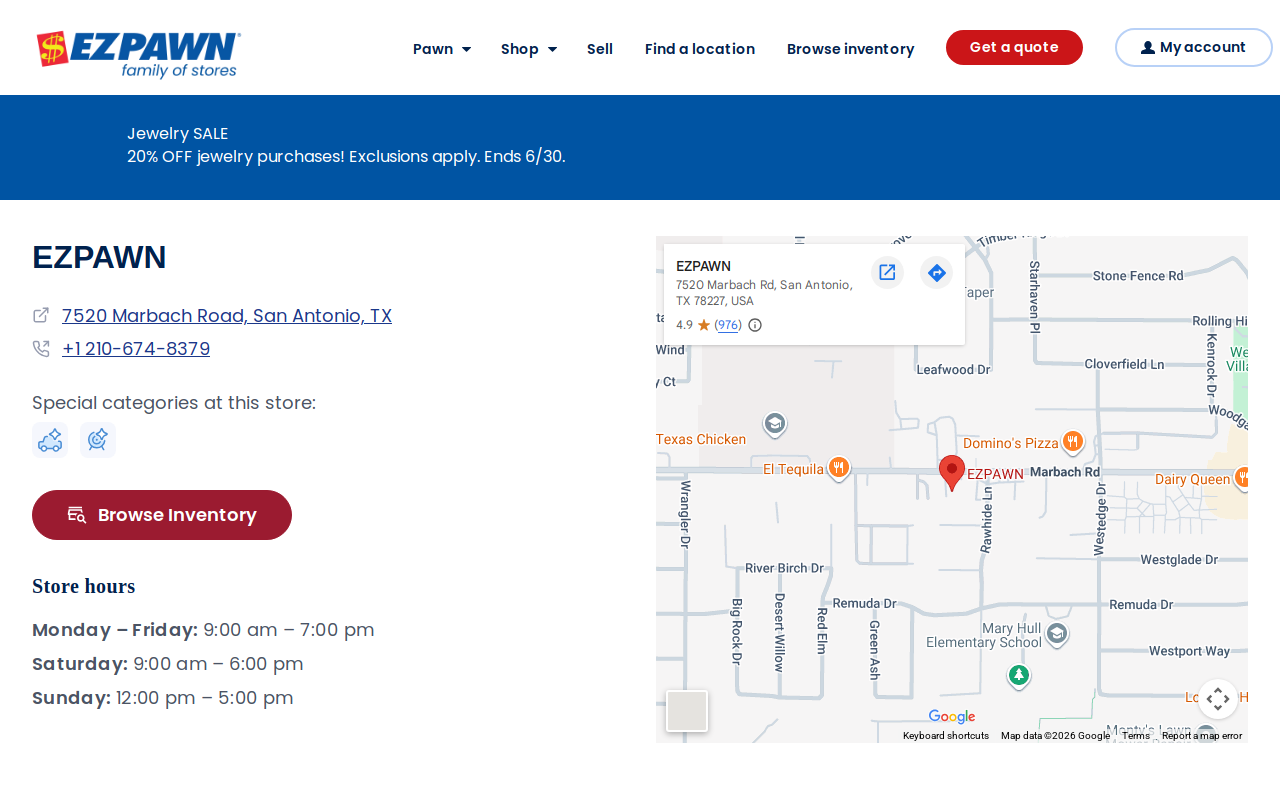Click the directions icon in map card
The image size is (1280, 800).
point(936,272)
